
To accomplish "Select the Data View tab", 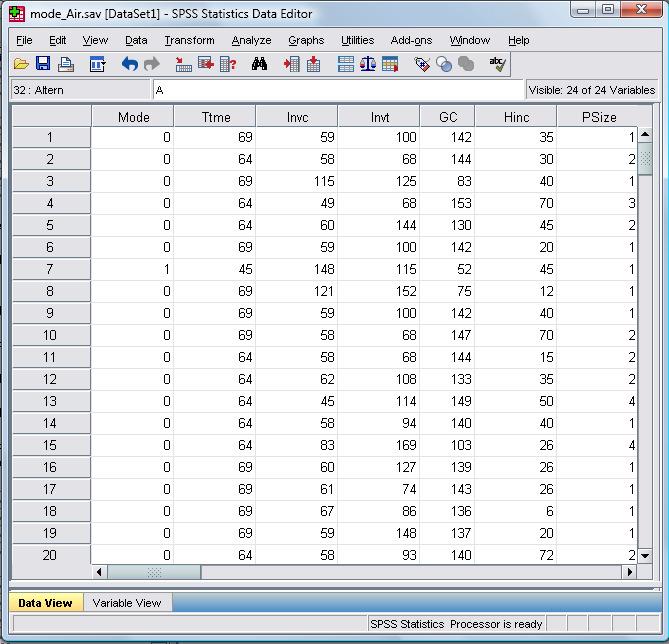I will pos(46,603).
